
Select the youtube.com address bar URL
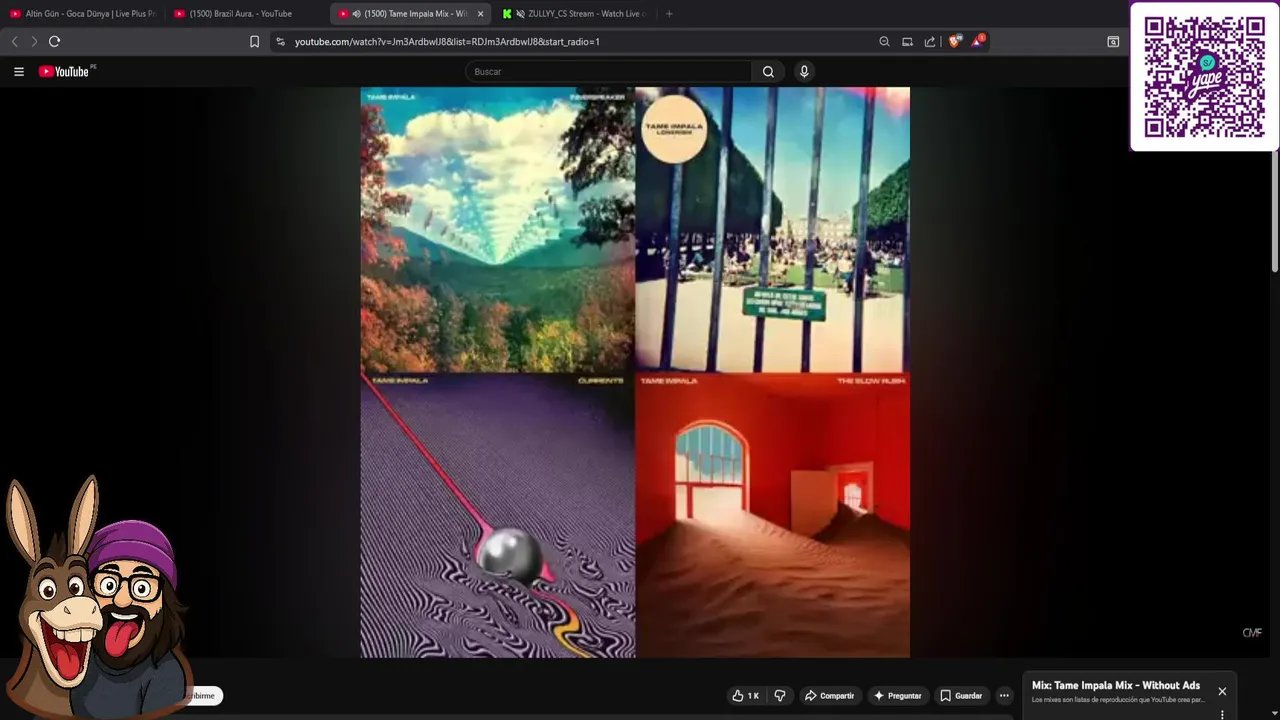pos(447,42)
